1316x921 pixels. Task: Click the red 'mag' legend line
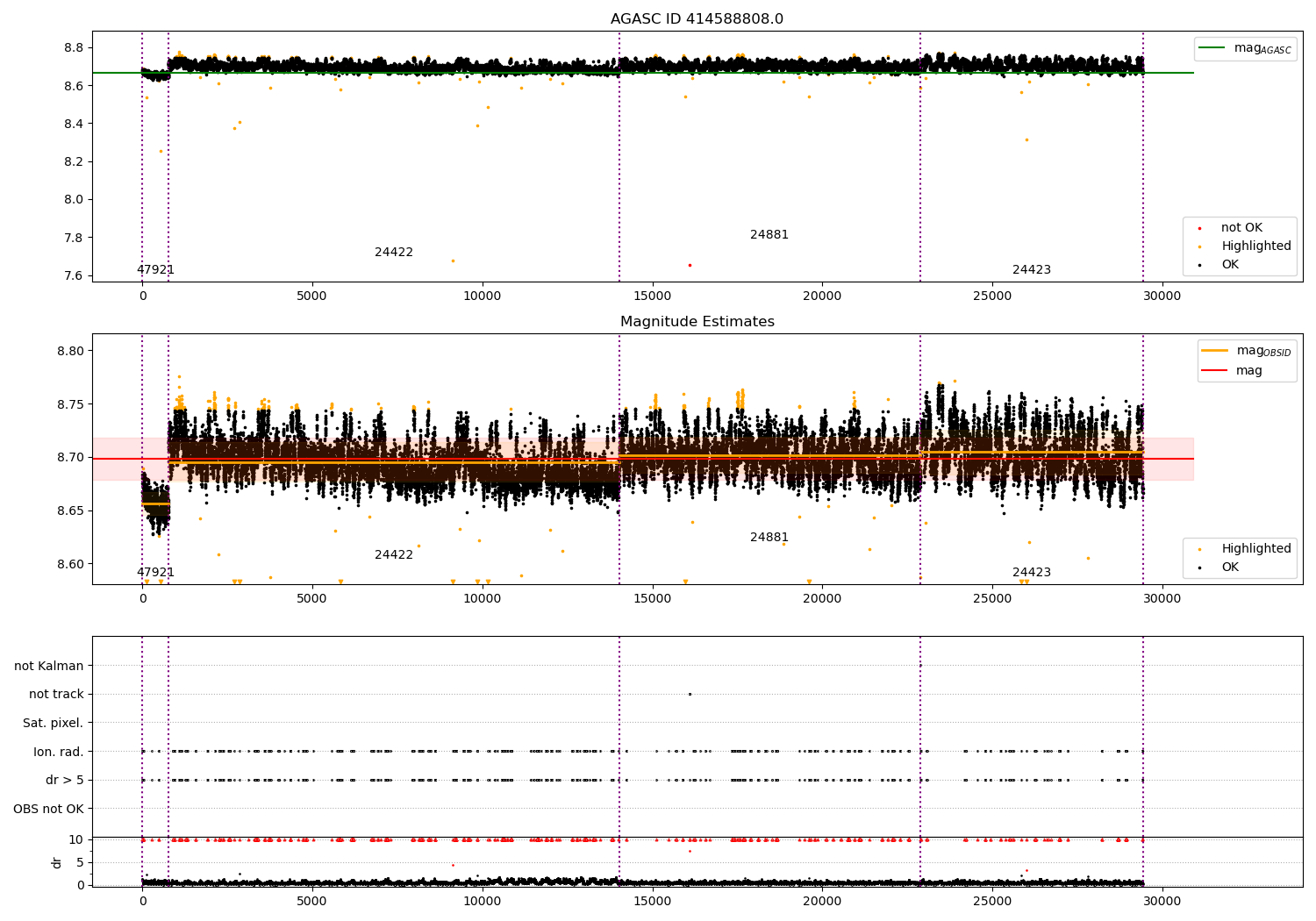[x=1215, y=371]
